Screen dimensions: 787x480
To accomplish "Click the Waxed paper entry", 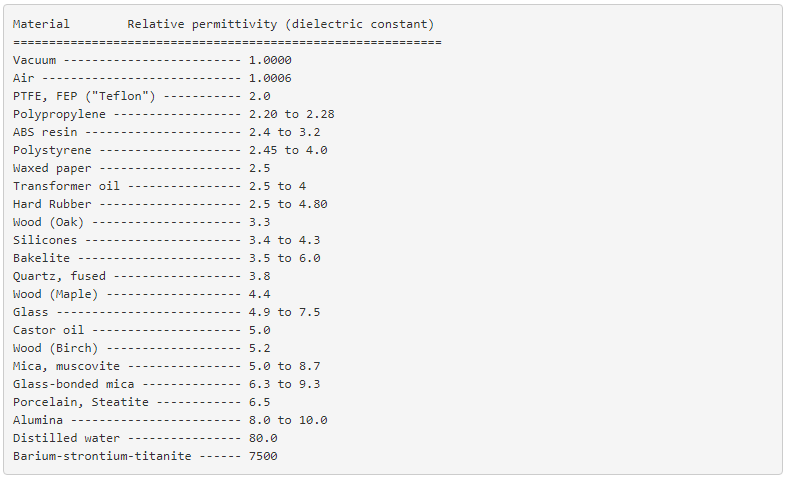I will pos(52,168).
